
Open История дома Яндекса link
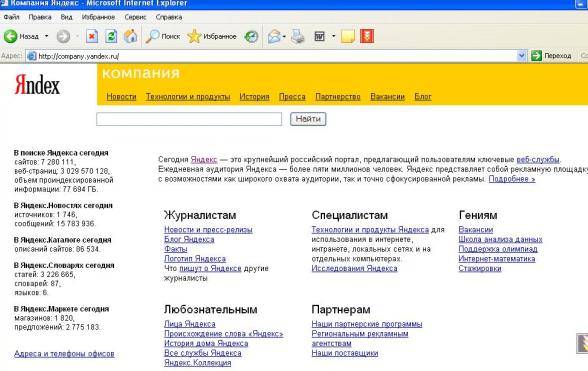tap(206, 343)
